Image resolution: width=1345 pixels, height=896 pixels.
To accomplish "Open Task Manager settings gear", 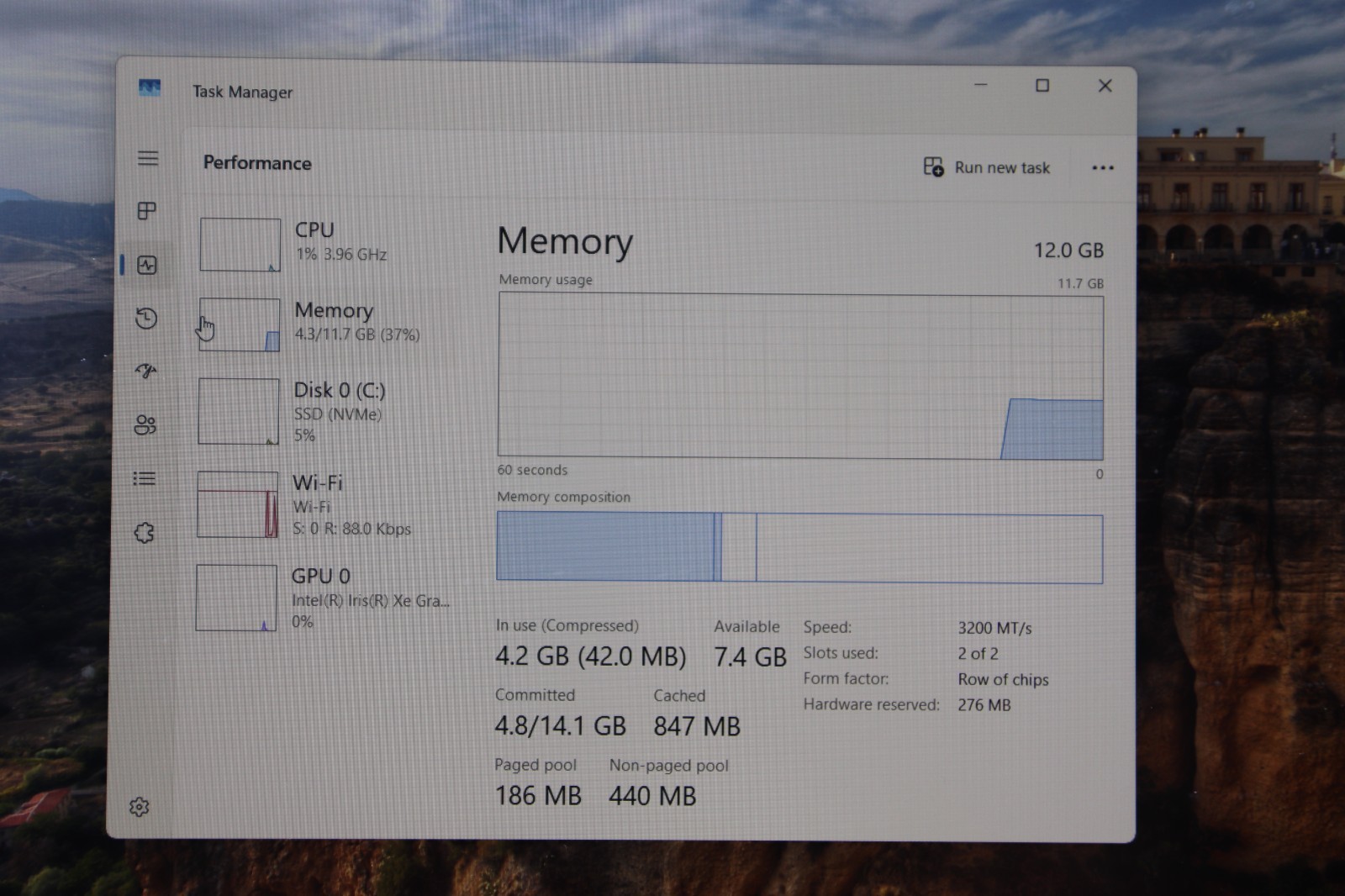I will (140, 807).
